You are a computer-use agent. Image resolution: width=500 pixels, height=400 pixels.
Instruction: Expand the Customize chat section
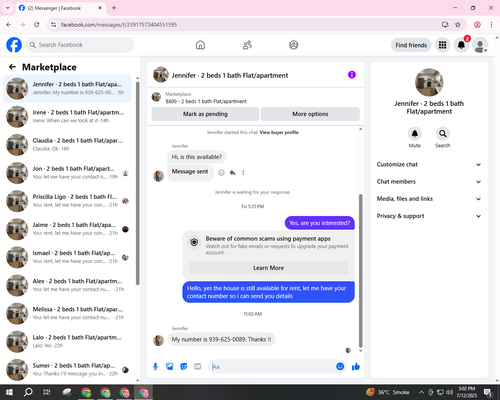click(429, 164)
